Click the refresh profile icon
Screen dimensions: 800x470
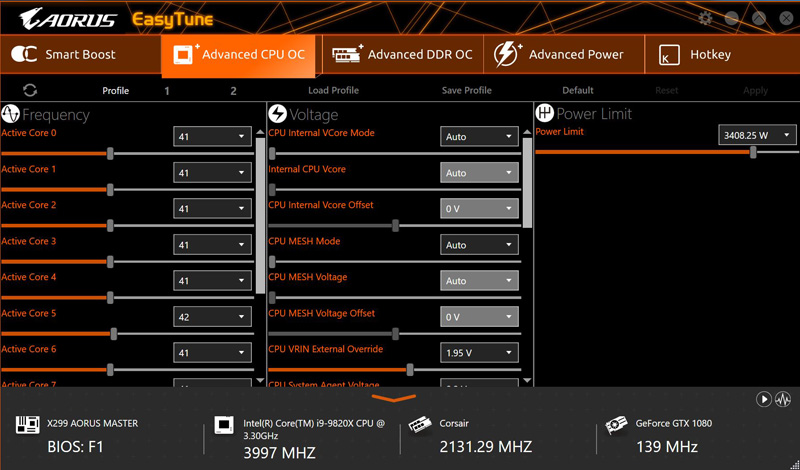coord(30,90)
